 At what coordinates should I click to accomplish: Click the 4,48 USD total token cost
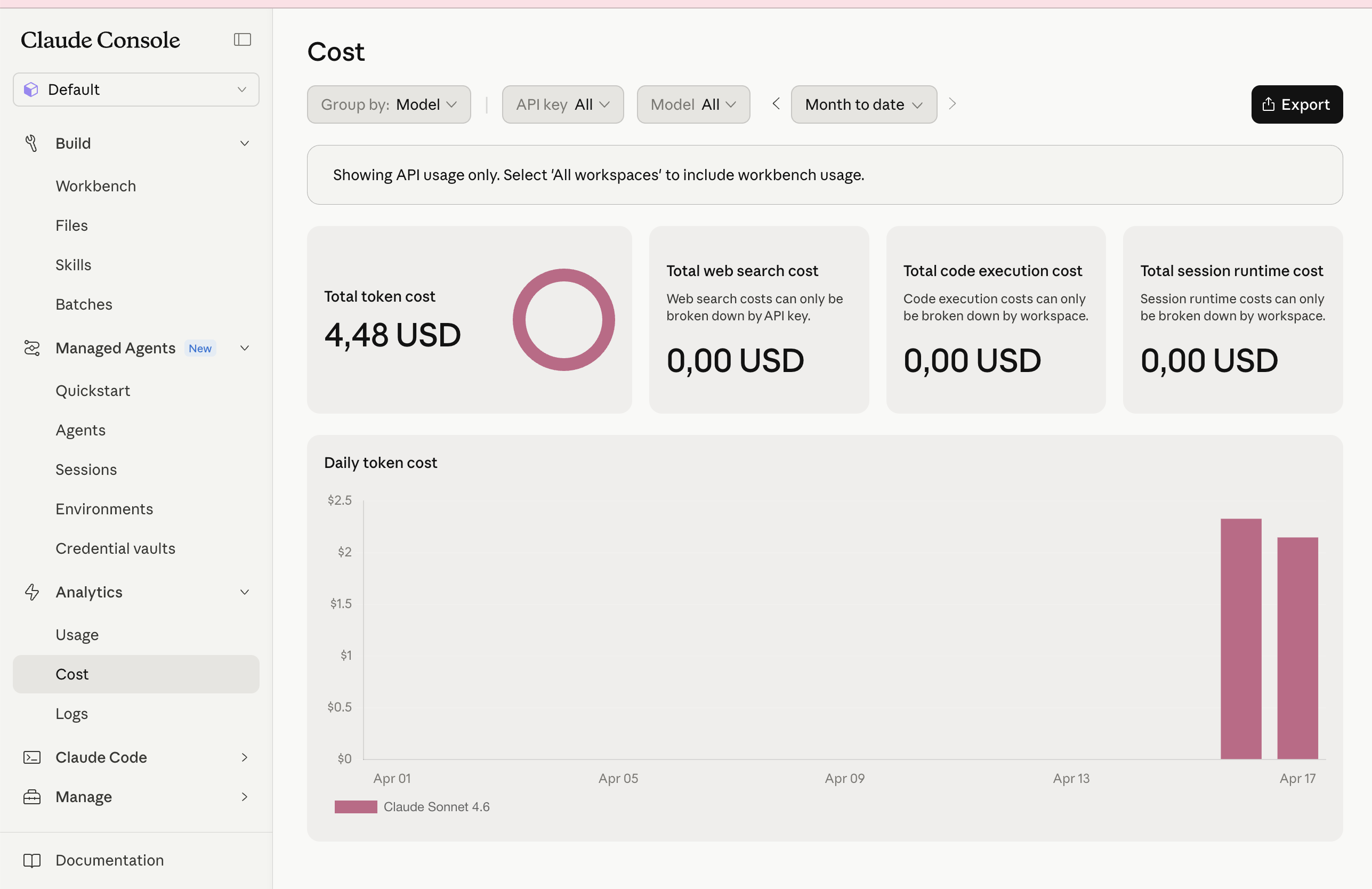pyautogui.click(x=393, y=335)
